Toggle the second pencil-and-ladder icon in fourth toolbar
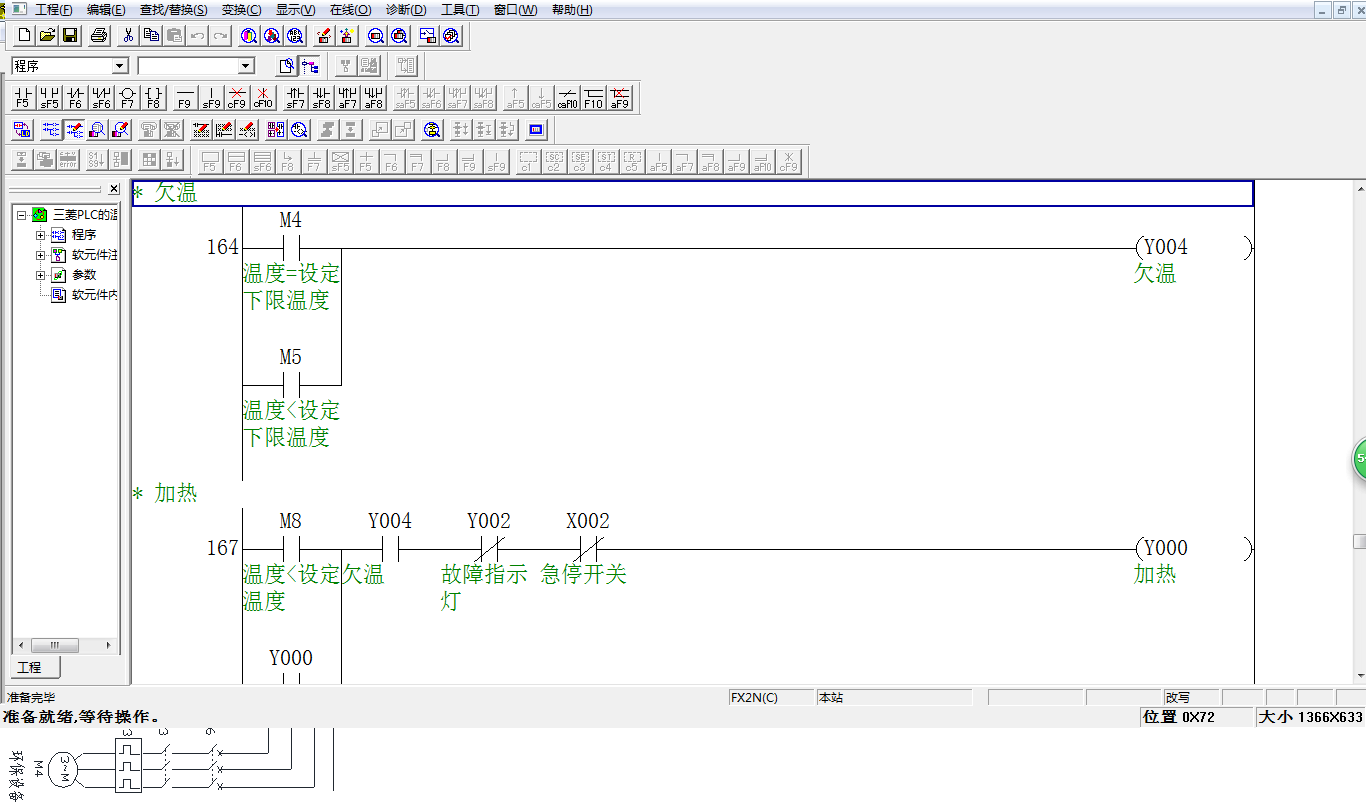The width and height of the screenshot is (1366, 804). tap(224, 129)
